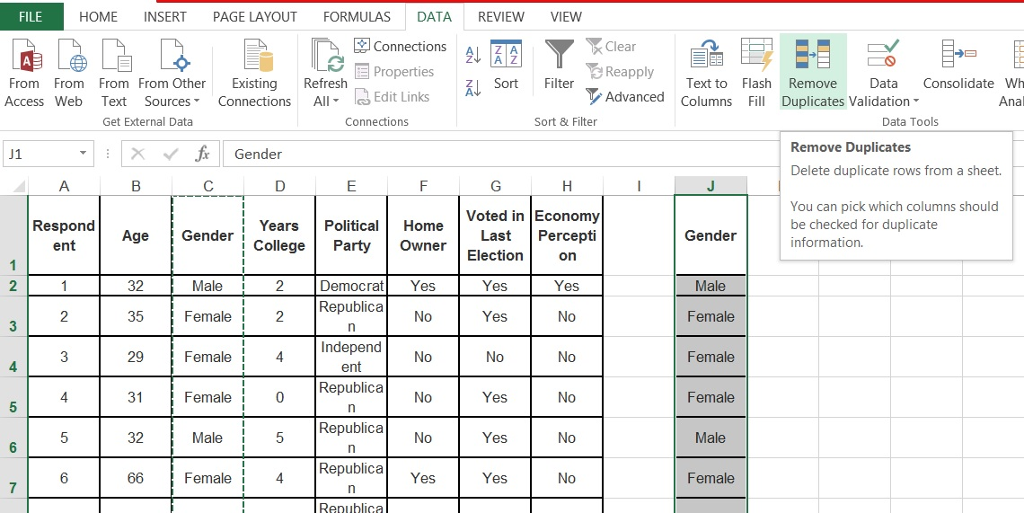
Task: Click cell J1 with Gender heading
Action: click(711, 236)
